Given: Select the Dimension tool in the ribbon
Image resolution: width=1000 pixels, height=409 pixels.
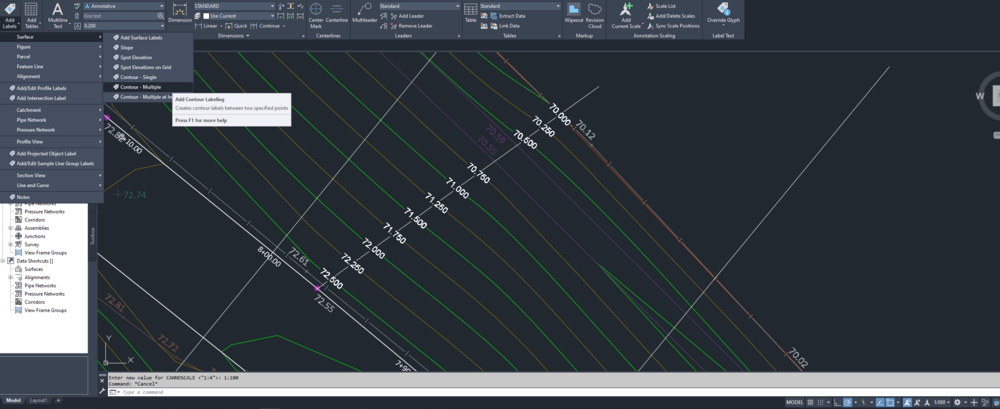Looking at the screenshot, I should tap(180, 12).
